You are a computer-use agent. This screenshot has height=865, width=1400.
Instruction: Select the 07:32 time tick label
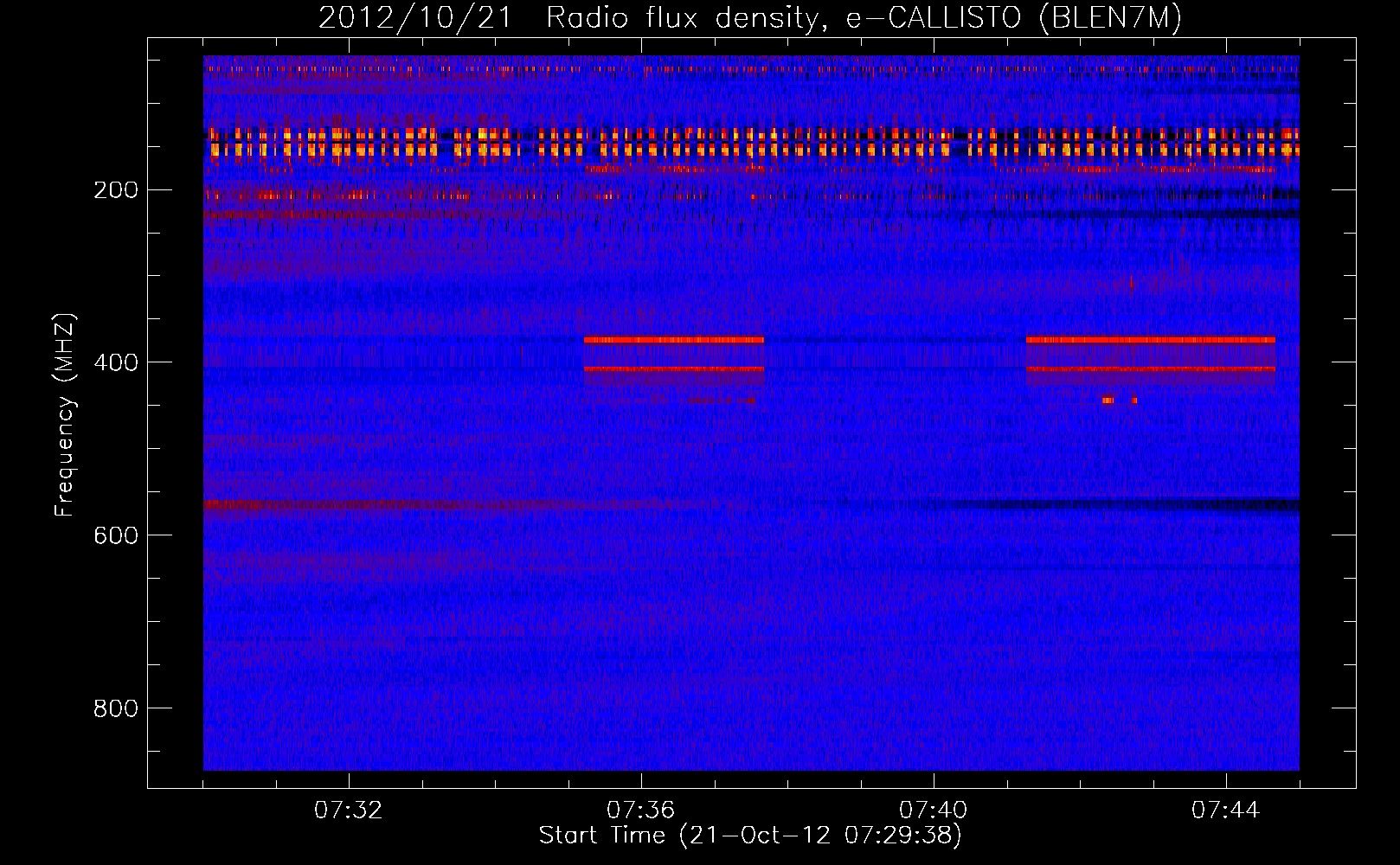point(349,811)
